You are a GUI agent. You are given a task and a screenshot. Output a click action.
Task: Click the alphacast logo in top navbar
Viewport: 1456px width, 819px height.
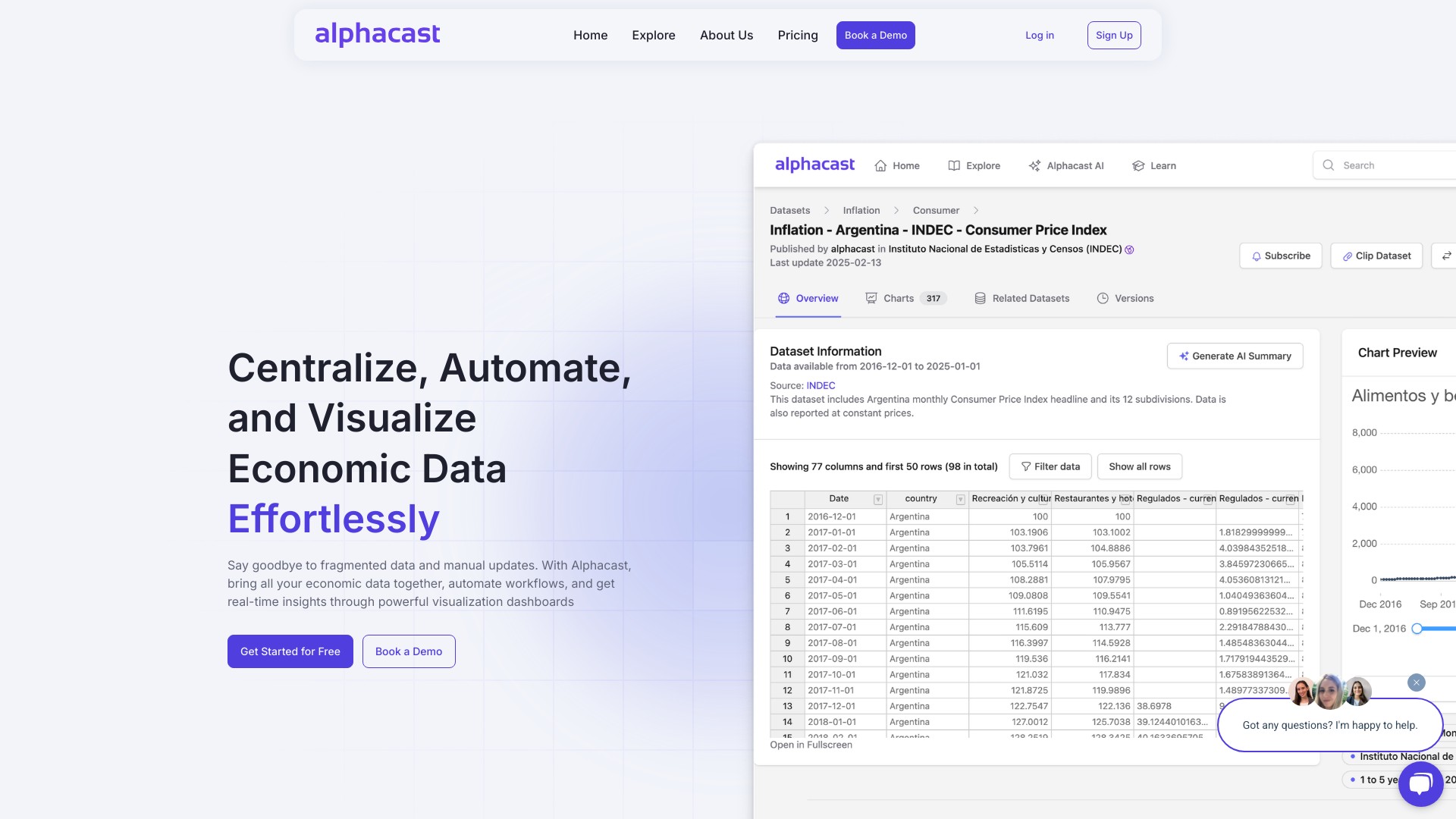coord(377,34)
